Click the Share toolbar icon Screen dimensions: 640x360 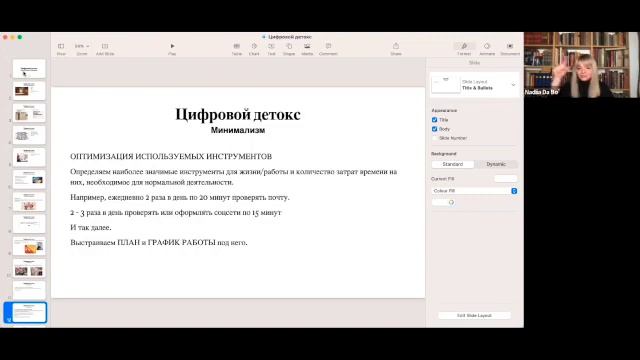click(x=396, y=49)
